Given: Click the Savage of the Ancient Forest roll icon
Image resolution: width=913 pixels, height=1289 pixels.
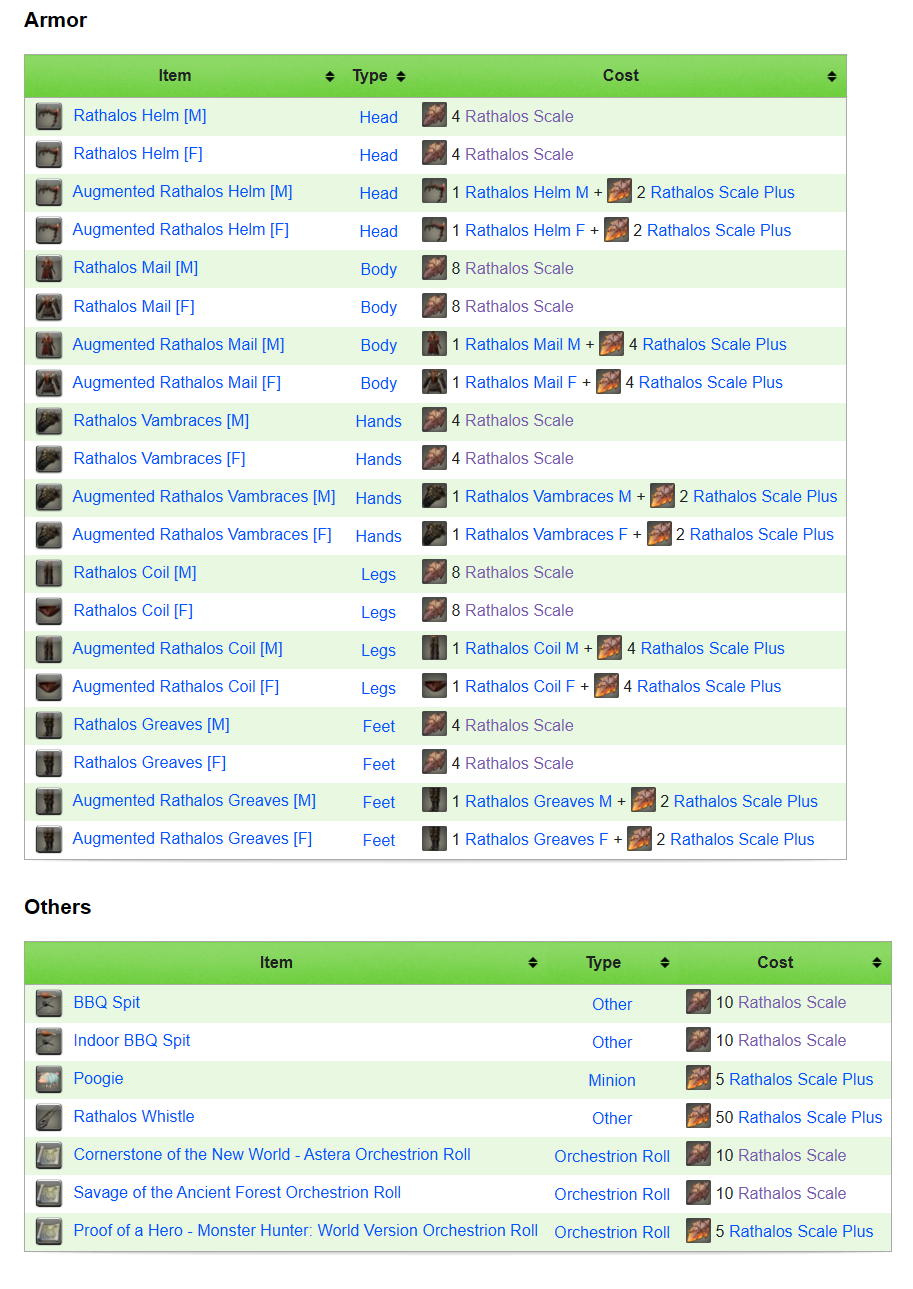Looking at the screenshot, I should click(x=49, y=1193).
